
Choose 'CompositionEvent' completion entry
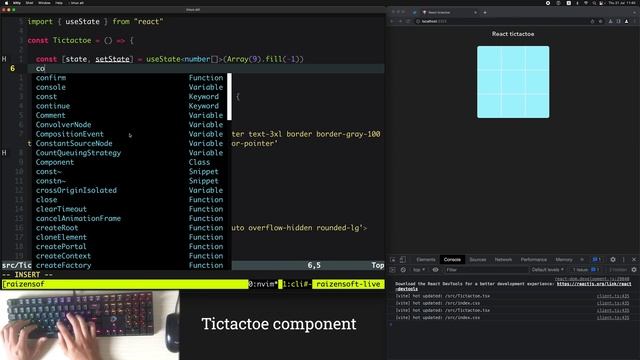[x=130, y=134]
